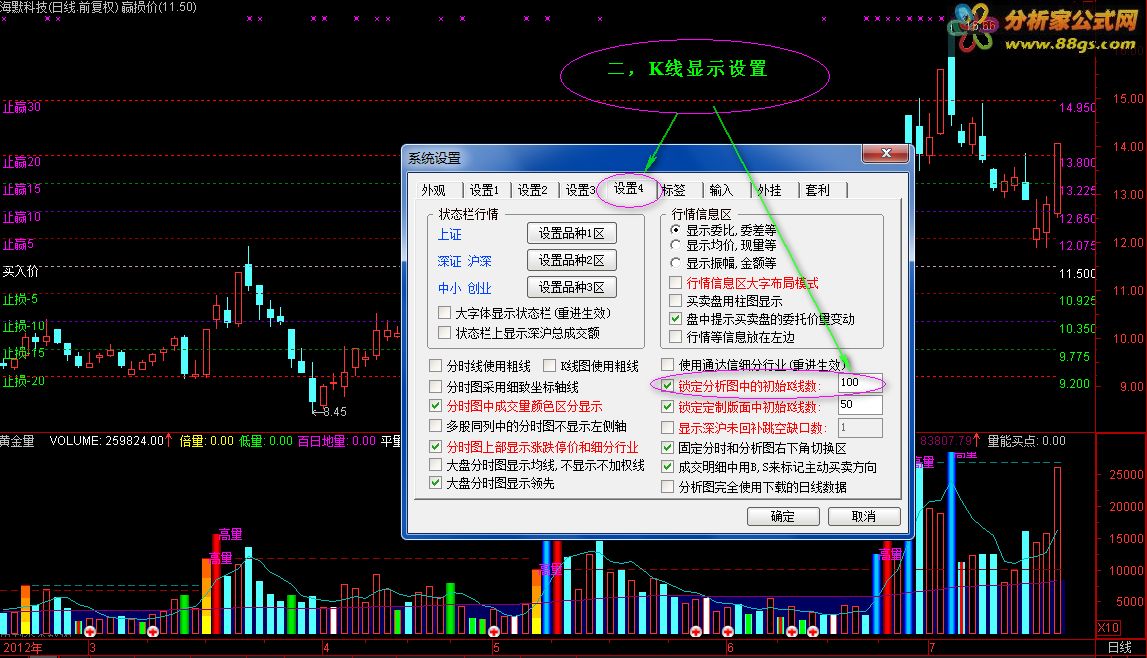Select the 显示委比,委差等 radio option

pyautogui.click(x=676, y=230)
